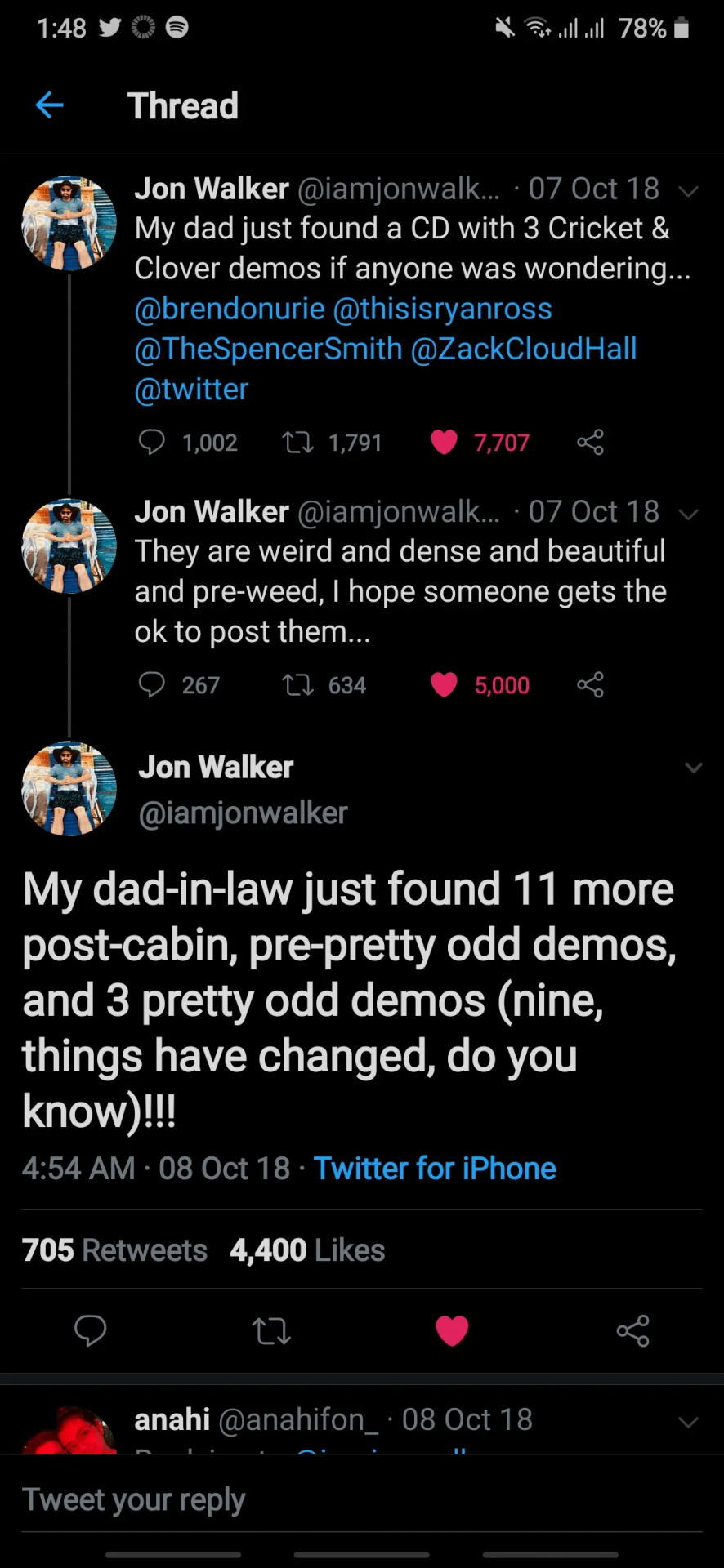Reply to the 'weird and dense' tweet
Image resolution: width=724 pixels, height=1568 pixels.
[x=152, y=684]
